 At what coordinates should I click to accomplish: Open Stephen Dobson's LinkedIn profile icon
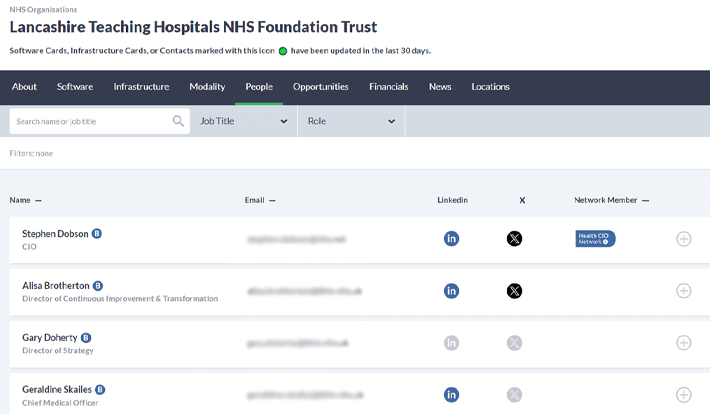[x=451, y=239]
